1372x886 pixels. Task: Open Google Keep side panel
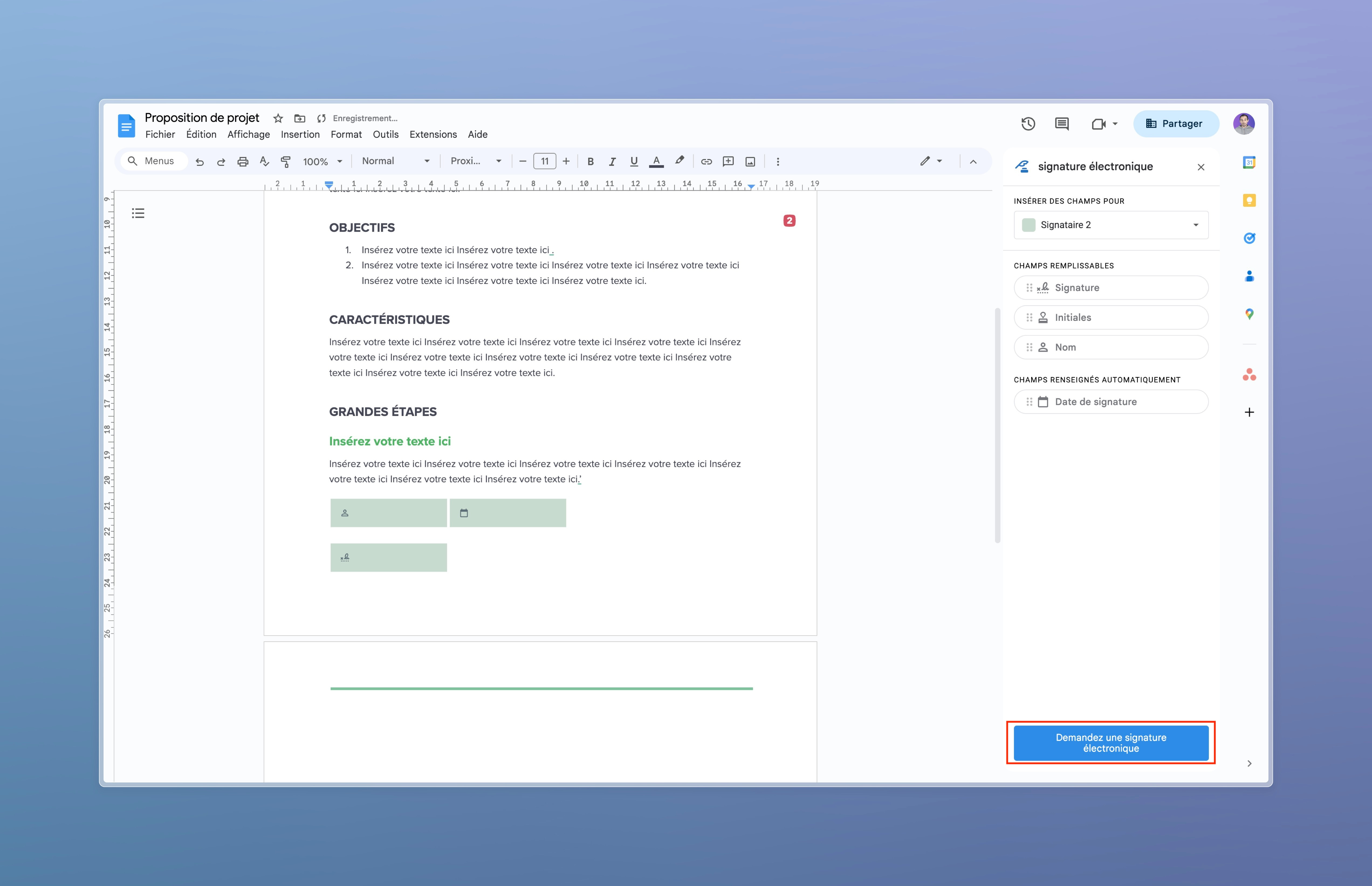point(1249,200)
